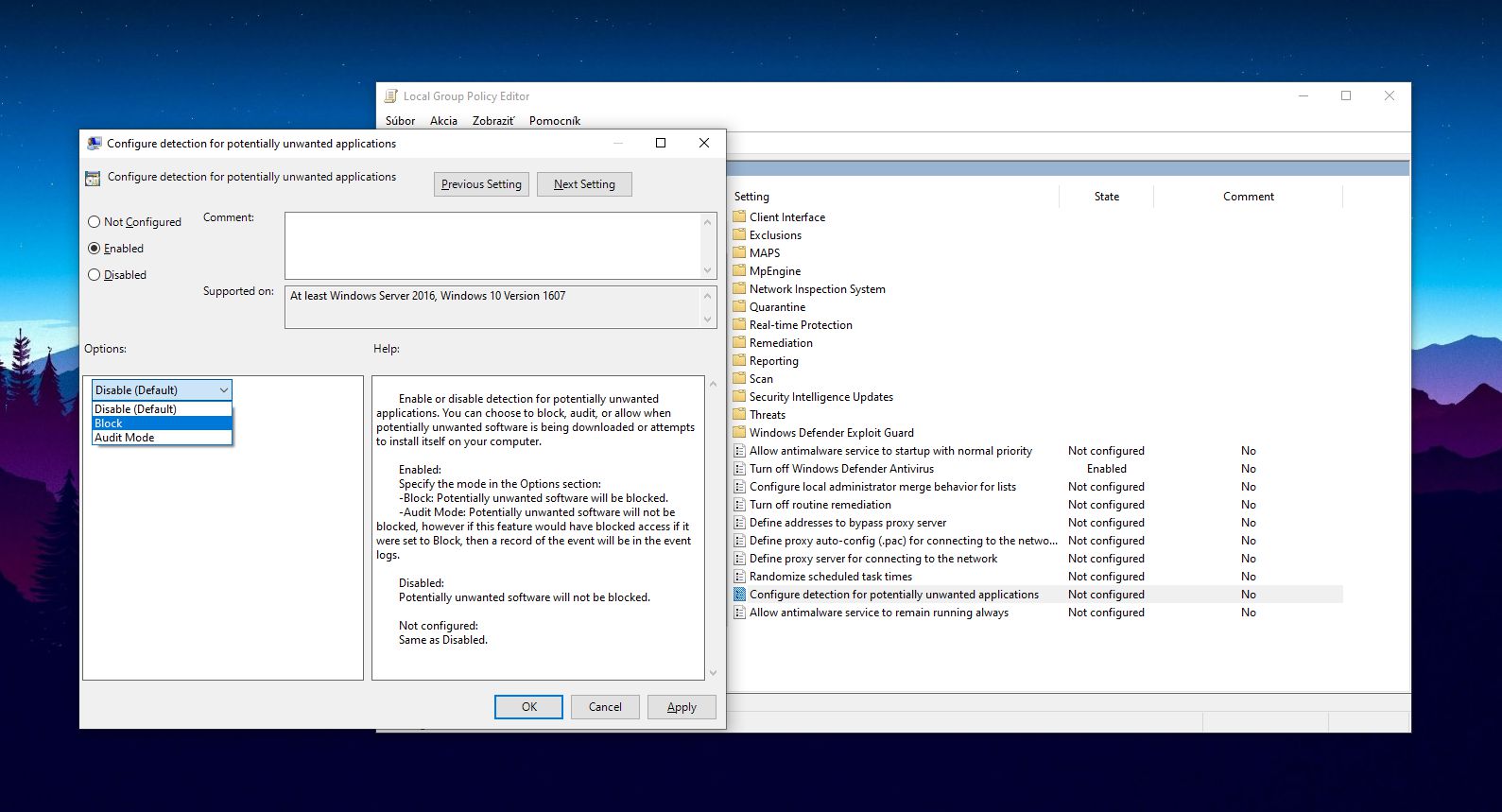Open the Zobraziť menu
Screen dimensions: 1502x812
point(493,121)
